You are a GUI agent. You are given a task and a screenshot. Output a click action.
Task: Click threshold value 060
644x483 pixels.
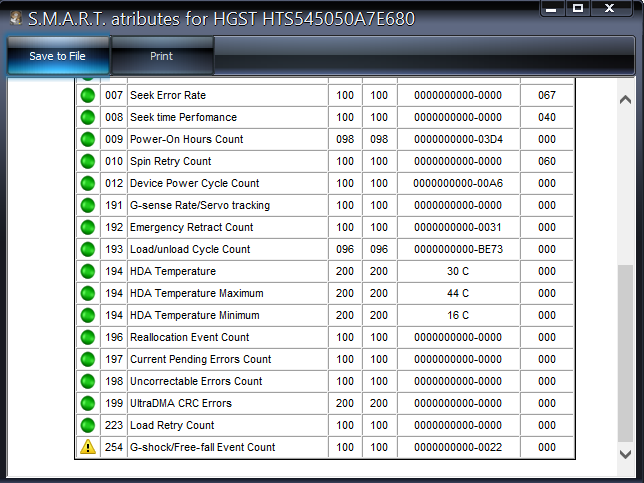(547, 161)
